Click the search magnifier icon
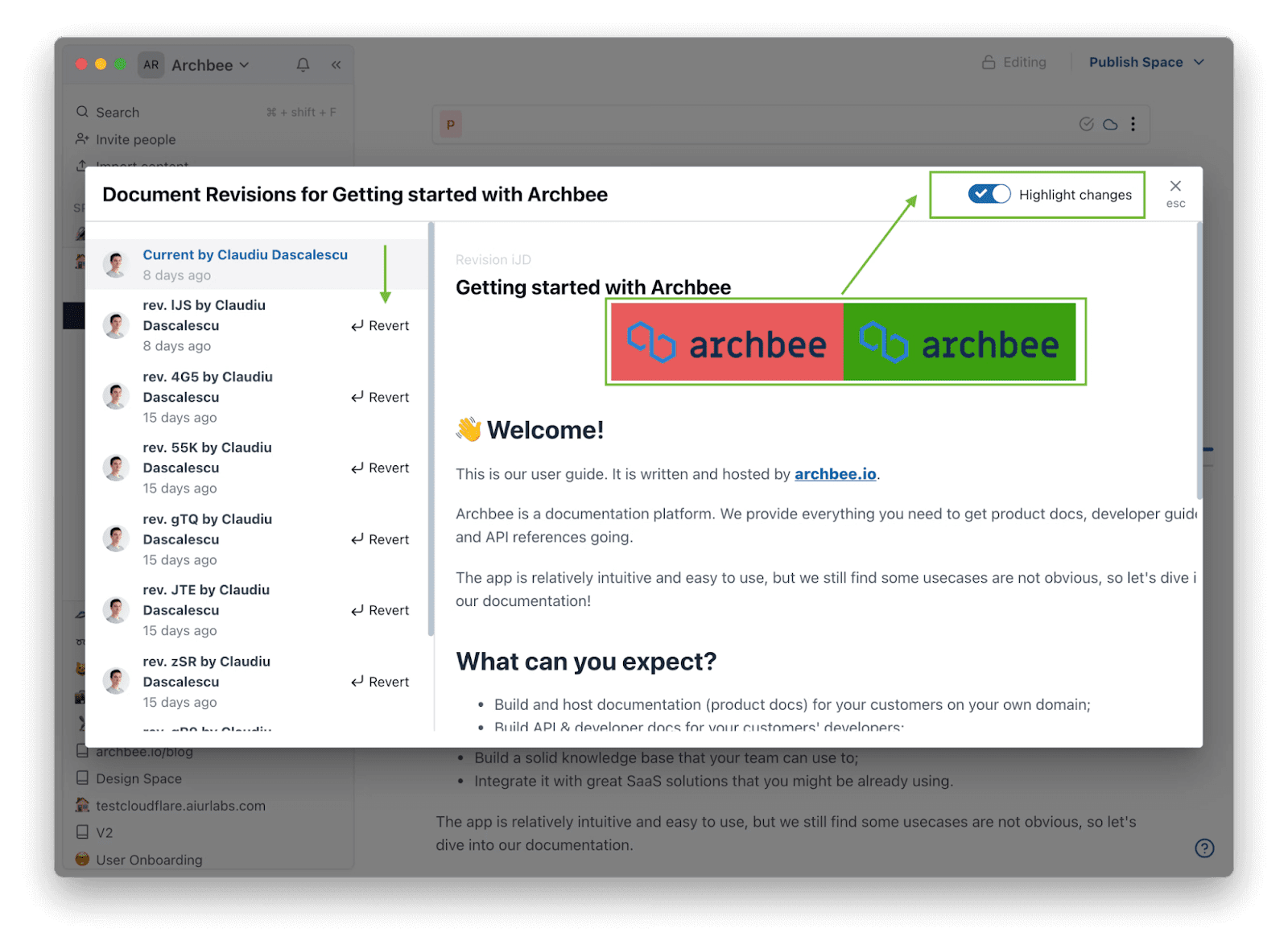This screenshot has width=1288, height=949. pos(82,112)
